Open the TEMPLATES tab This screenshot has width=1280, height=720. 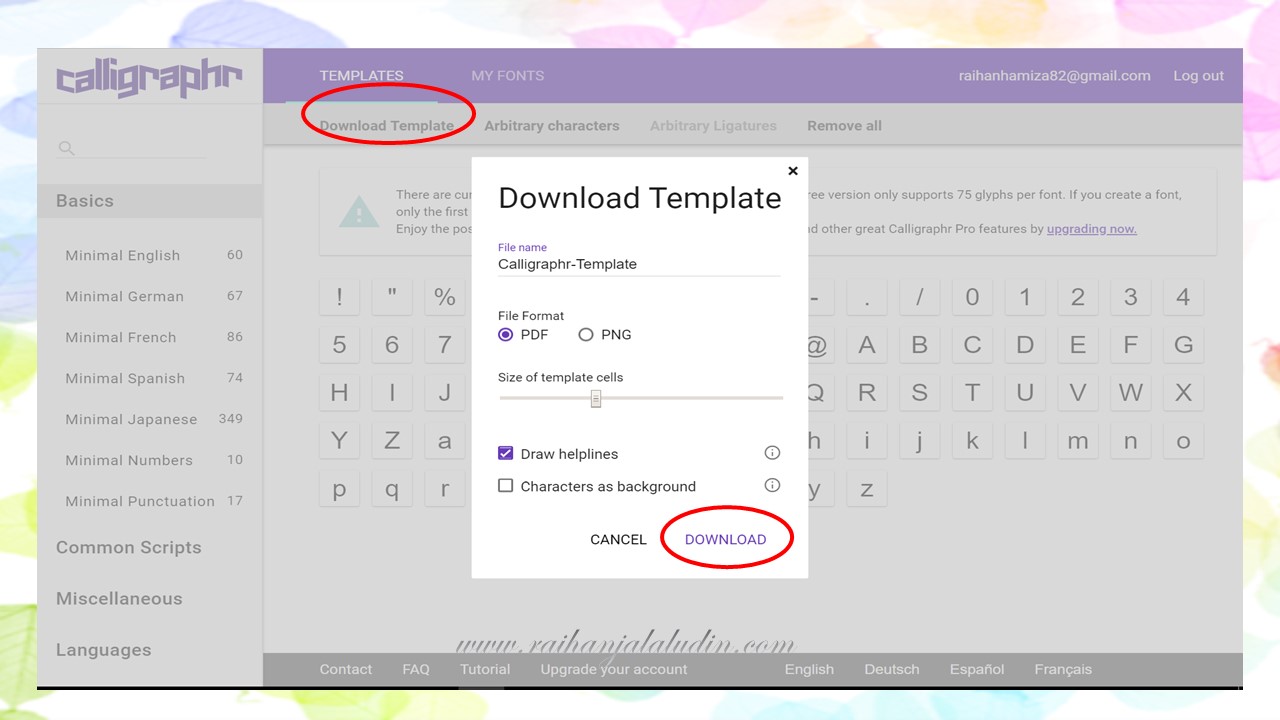(x=362, y=75)
